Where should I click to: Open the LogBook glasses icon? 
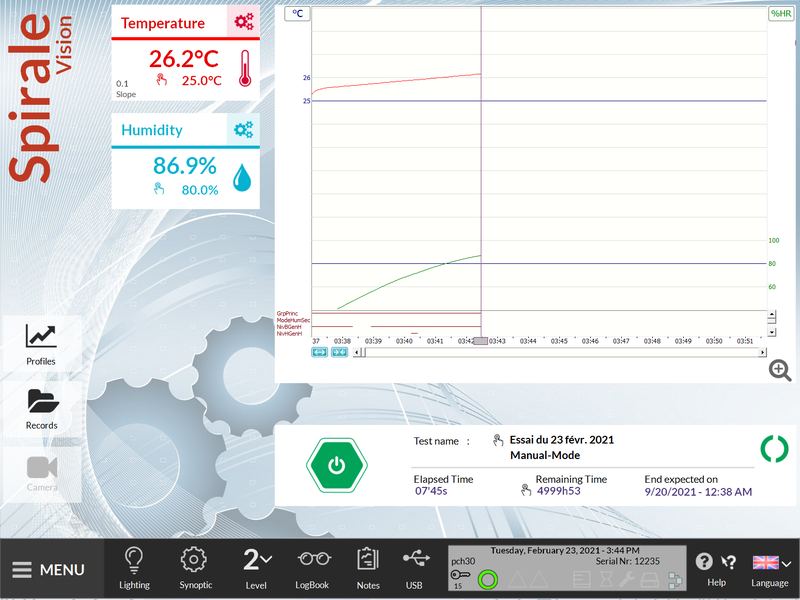[312, 567]
